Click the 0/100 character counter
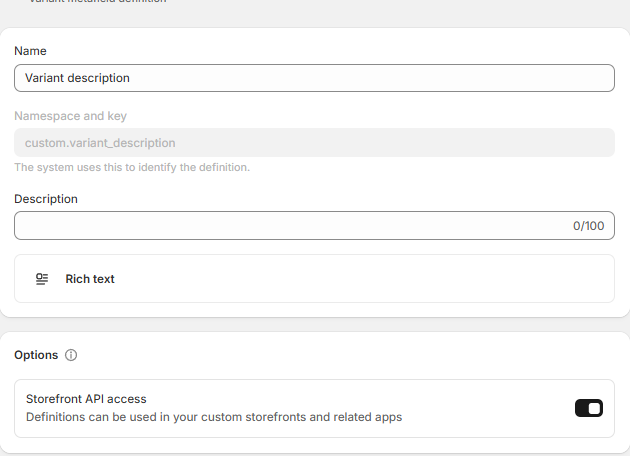The height and width of the screenshot is (456, 630). pos(588,226)
